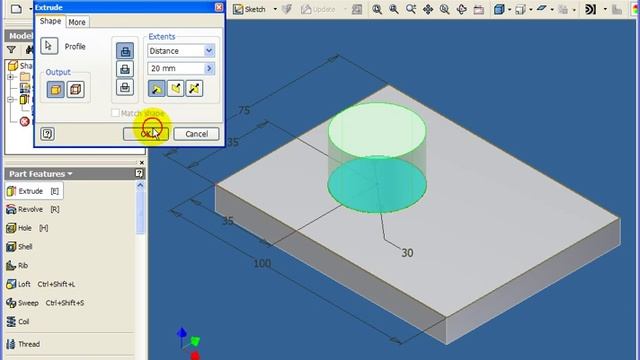
Task: Select the Coil tool
Action: click(x=18, y=322)
